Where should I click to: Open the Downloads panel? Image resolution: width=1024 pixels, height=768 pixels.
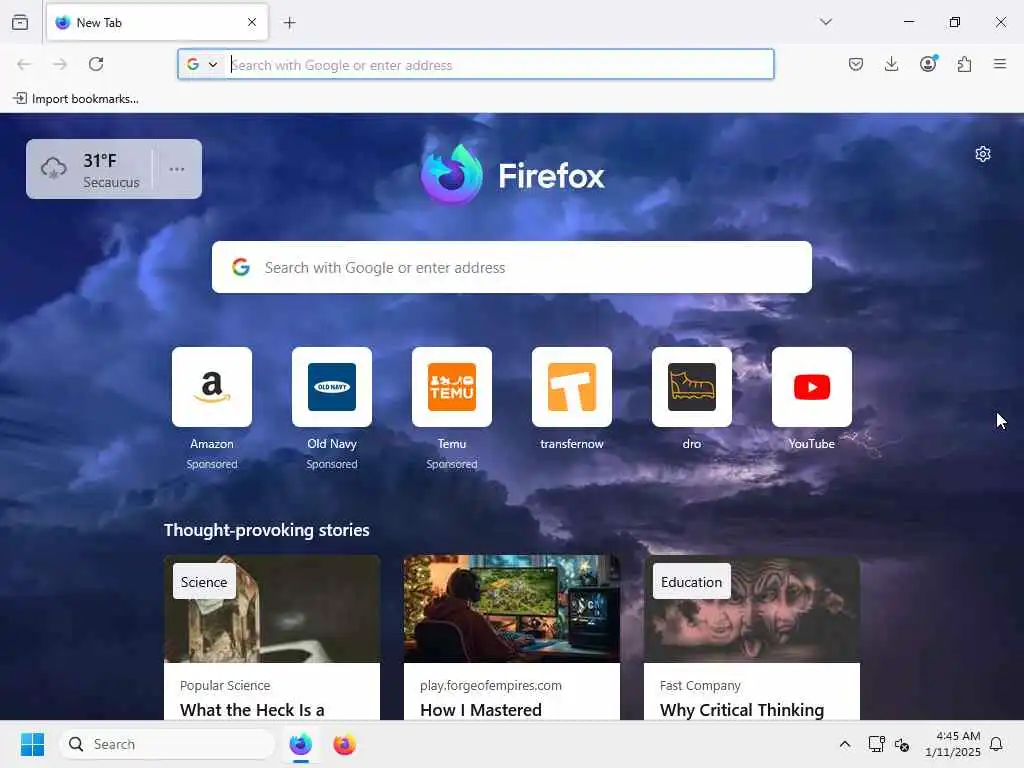tap(891, 64)
